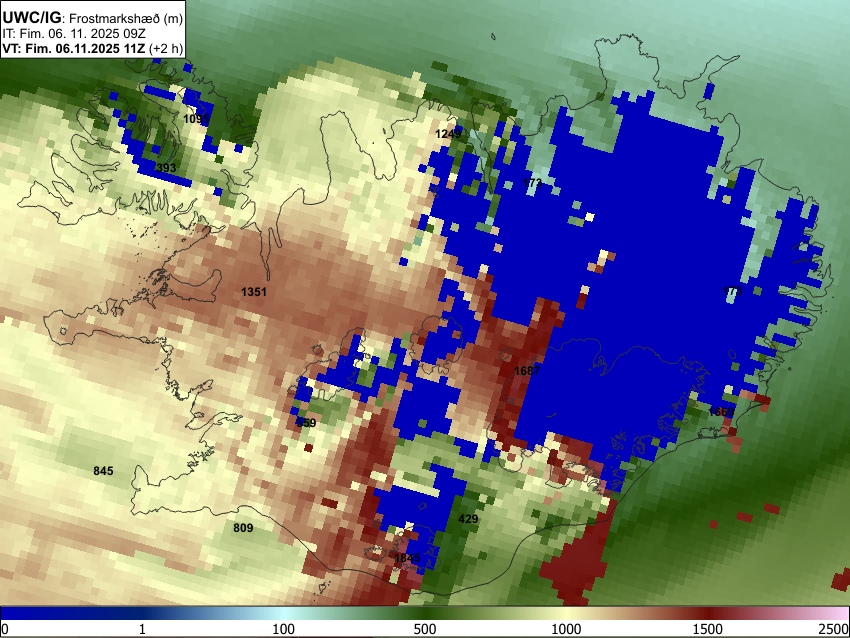
Task: Click the 1687 map value
Action: point(526,371)
